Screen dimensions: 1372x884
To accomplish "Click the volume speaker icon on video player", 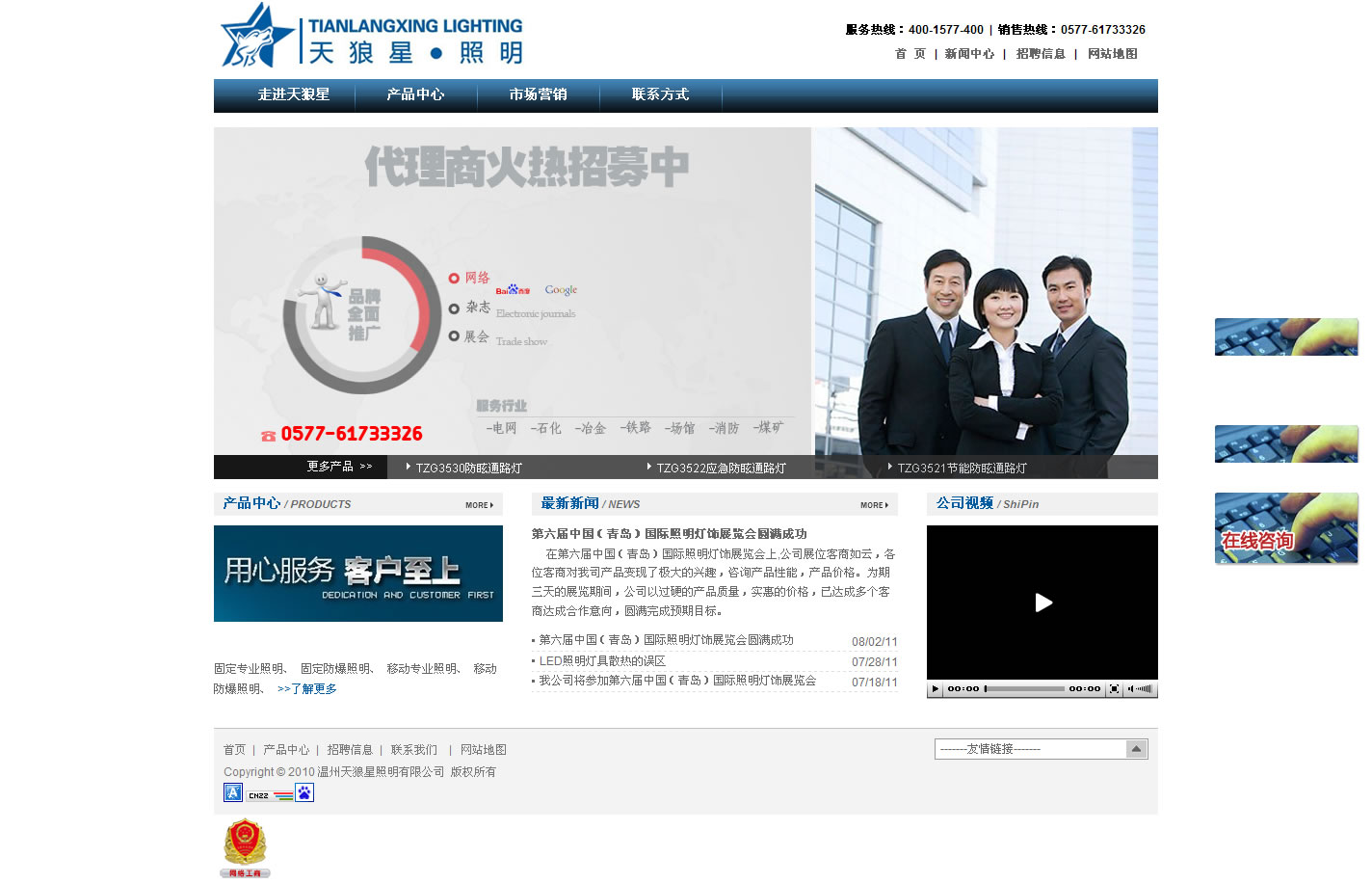I will tap(1131, 689).
